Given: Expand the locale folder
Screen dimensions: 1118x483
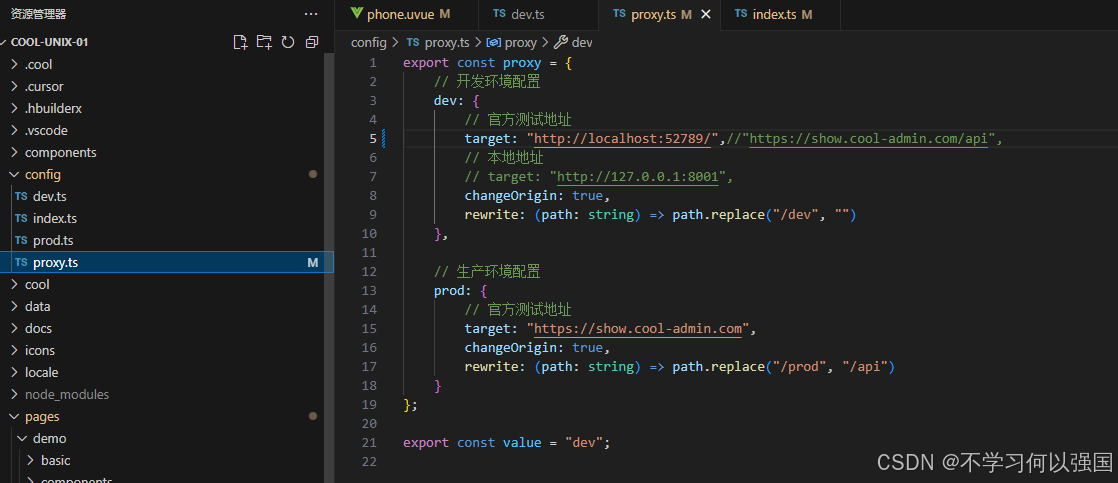Looking at the screenshot, I should pos(167,372).
